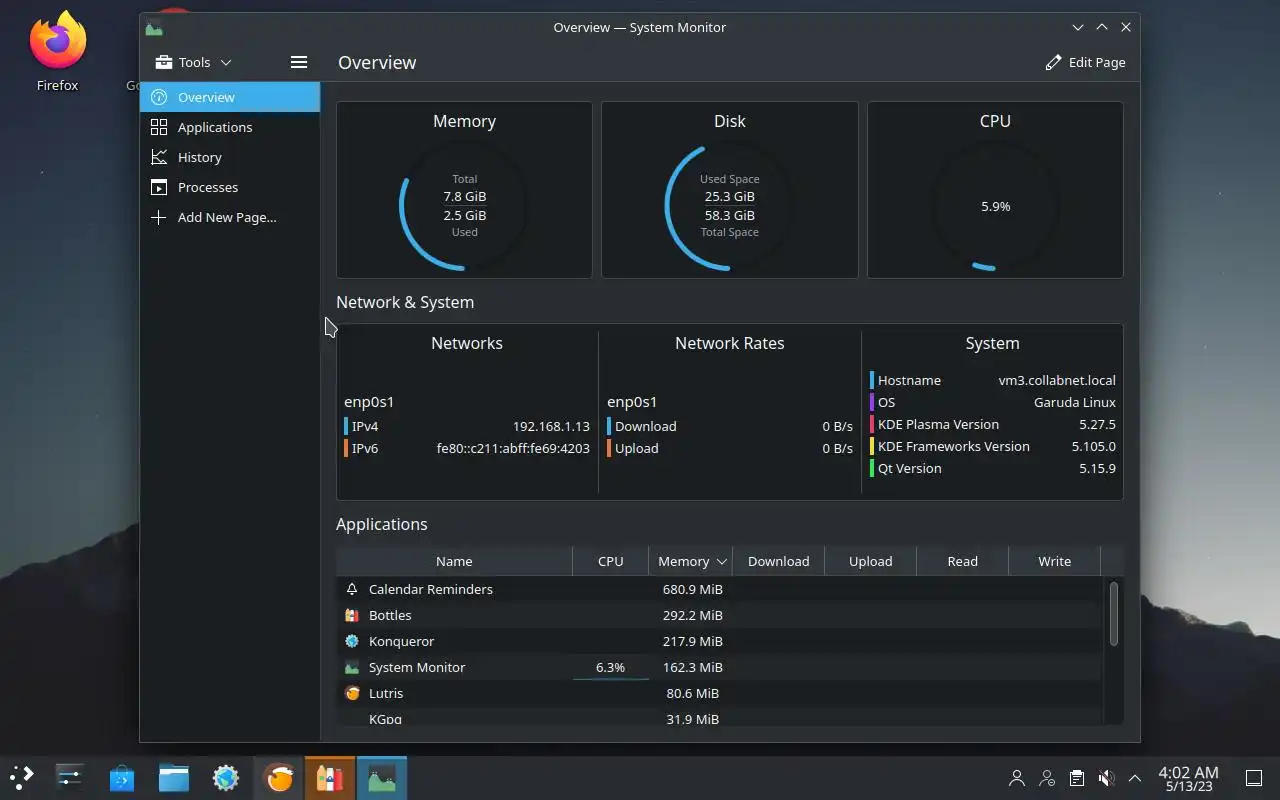
Task: Select the Bottles application row
Action: point(720,615)
